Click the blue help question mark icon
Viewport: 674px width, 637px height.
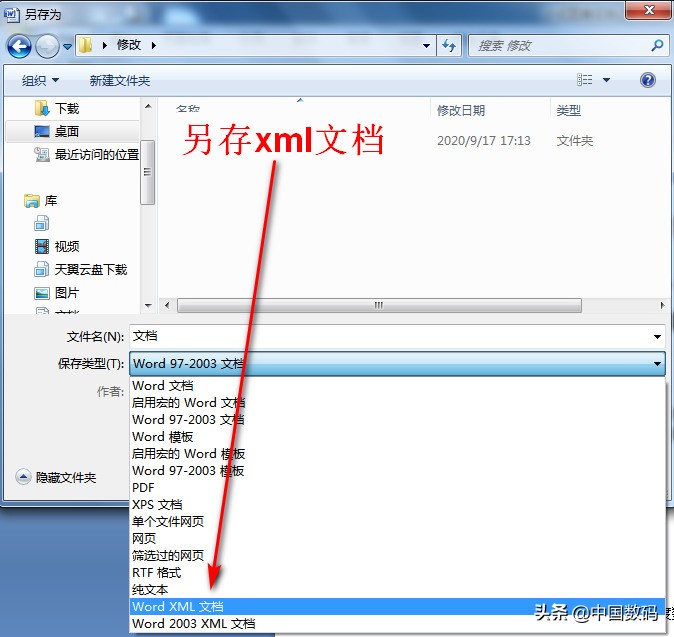tap(647, 80)
